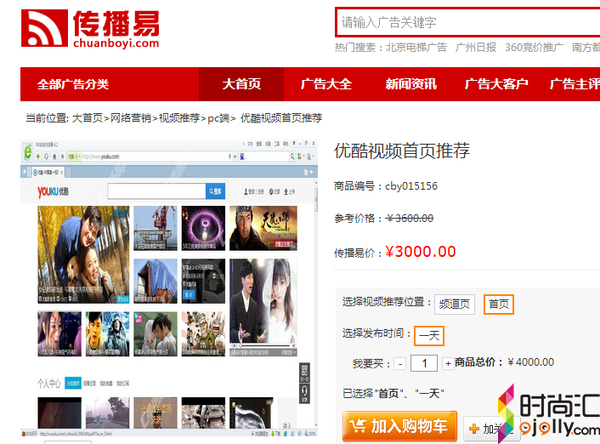Click breadcrumb link 网络营销
The image size is (600, 444).
[130, 118]
